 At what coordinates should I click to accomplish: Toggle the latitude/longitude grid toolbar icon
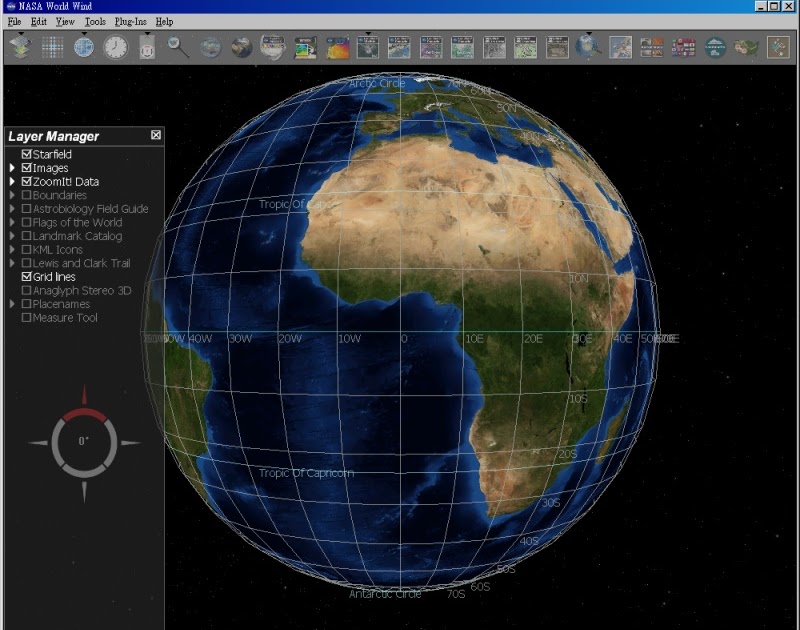coord(52,47)
